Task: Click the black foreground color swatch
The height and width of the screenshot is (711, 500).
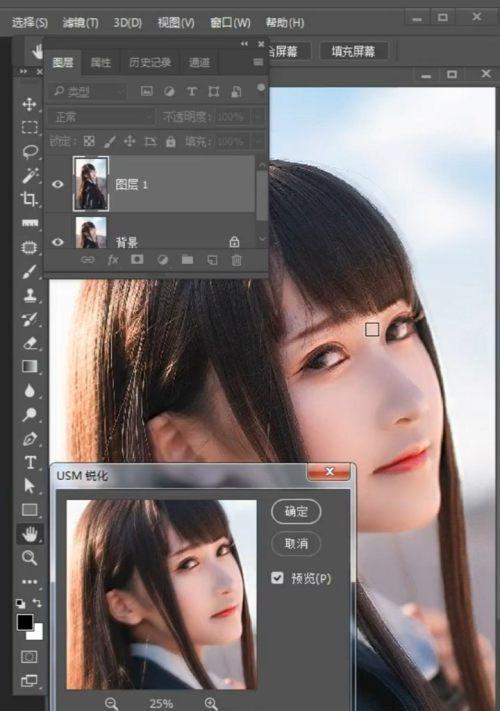Action: [25, 622]
